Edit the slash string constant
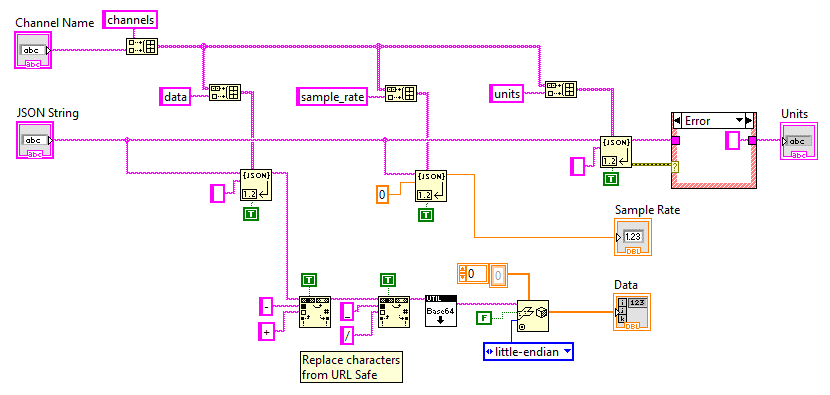The height and width of the screenshot is (395, 830). [x=347, y=335]
